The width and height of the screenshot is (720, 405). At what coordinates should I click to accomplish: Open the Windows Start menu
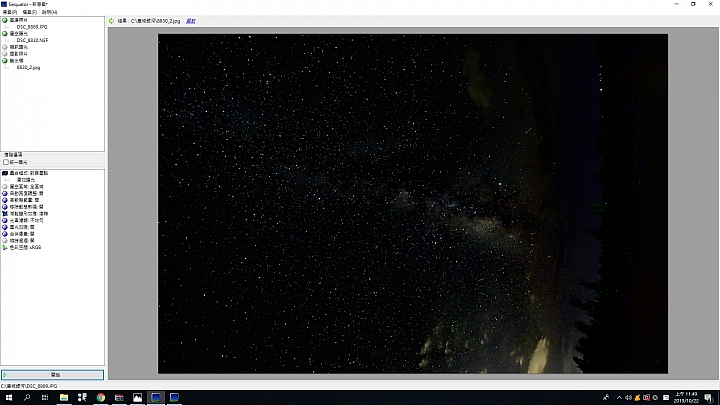click(x=9, y=398)
